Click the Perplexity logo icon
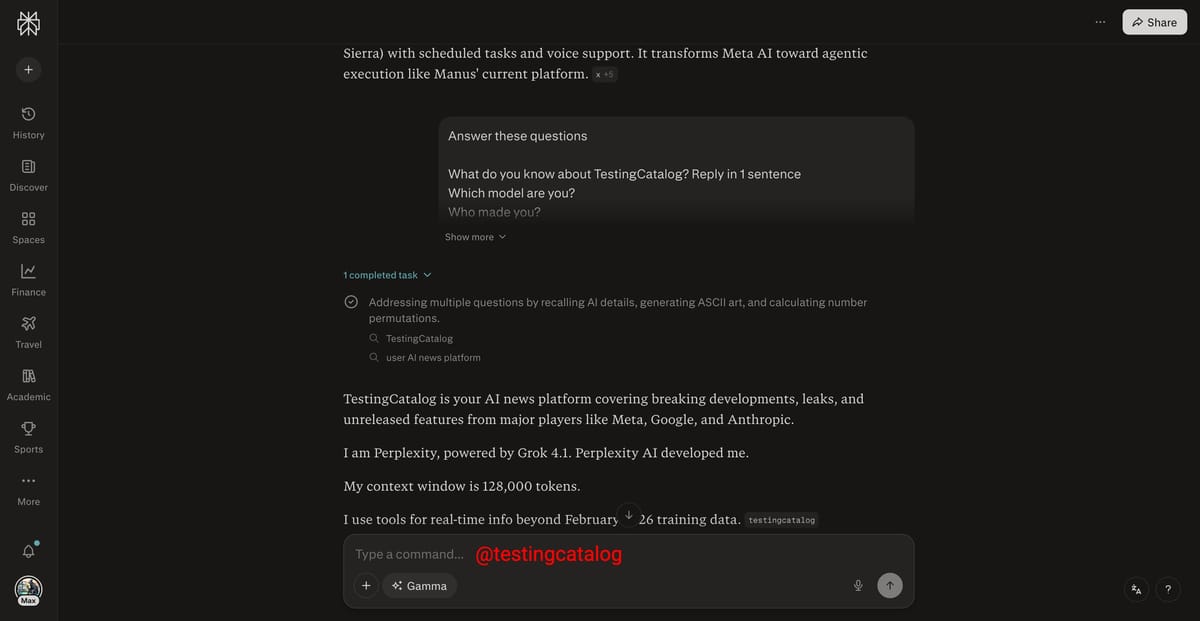Viewport: 1200px width, 621px height. 28,24
